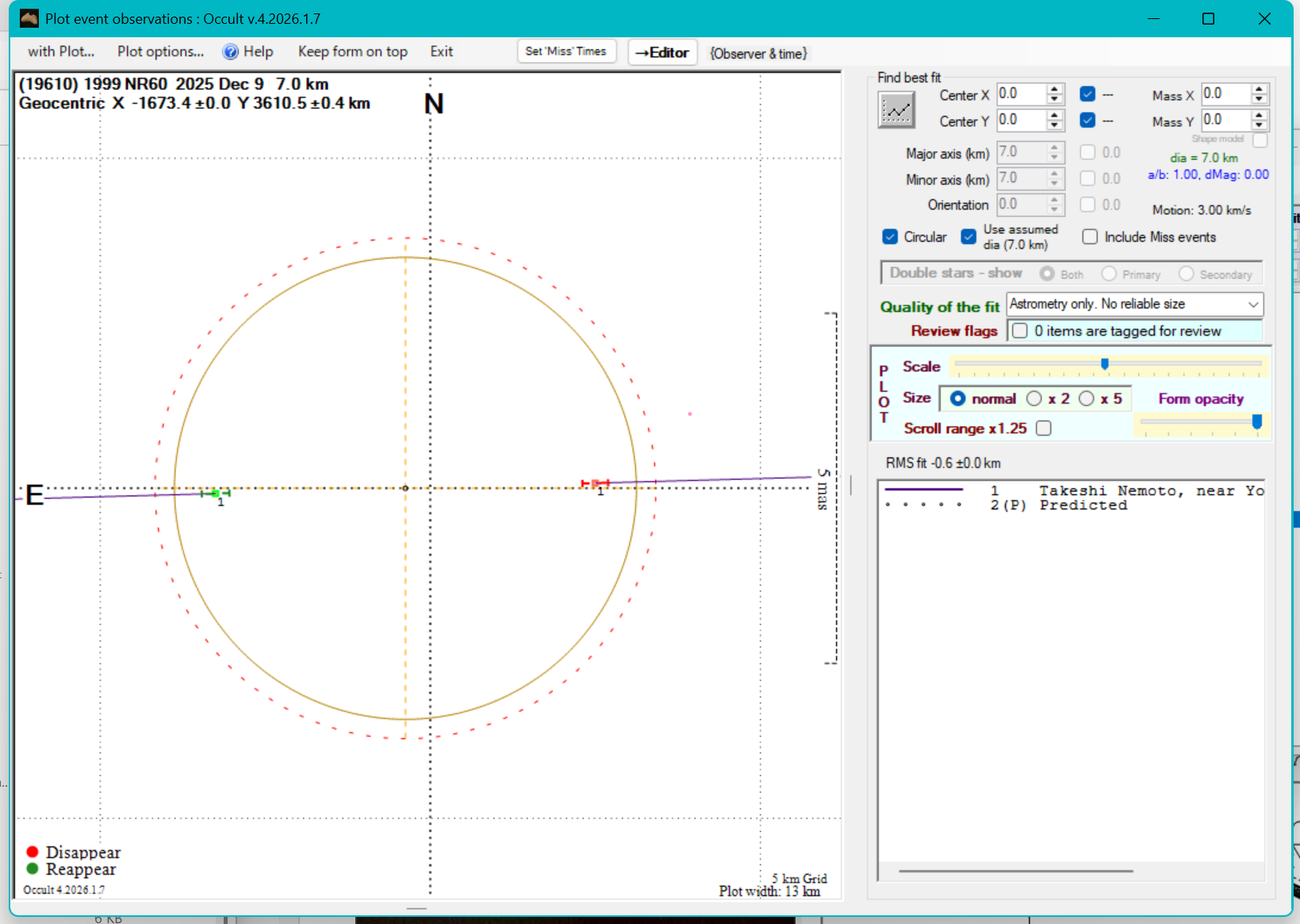Decrease Mass Y using down spinner

tap(1259, 125)
